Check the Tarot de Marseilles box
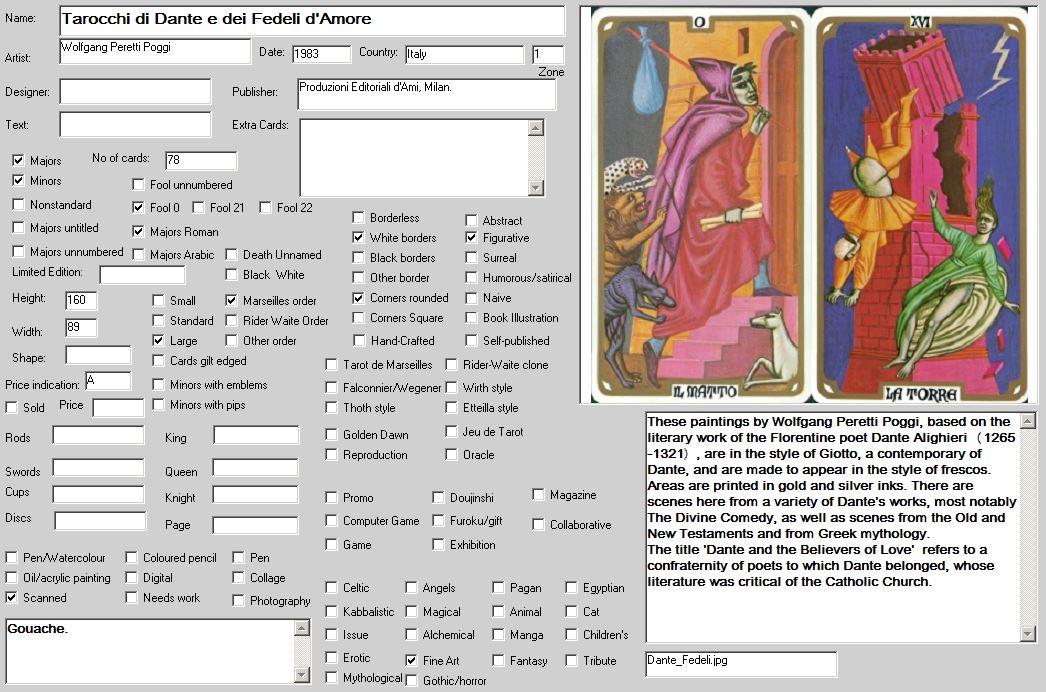The image size is (1046, 692). click(x=331, y=364)
